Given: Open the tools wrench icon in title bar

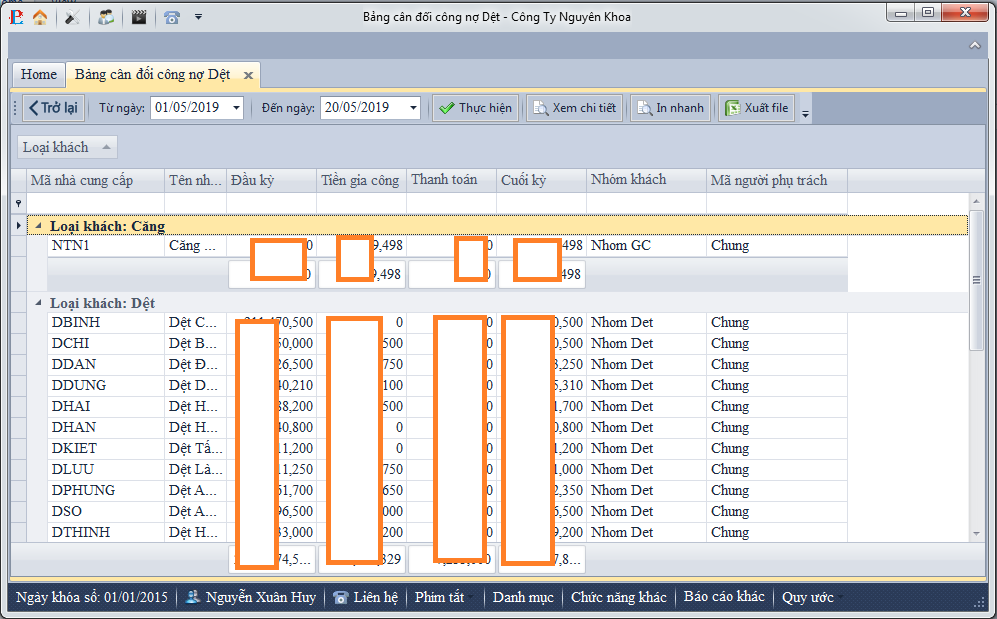Looking at the screenshot, I should (72, 17).
